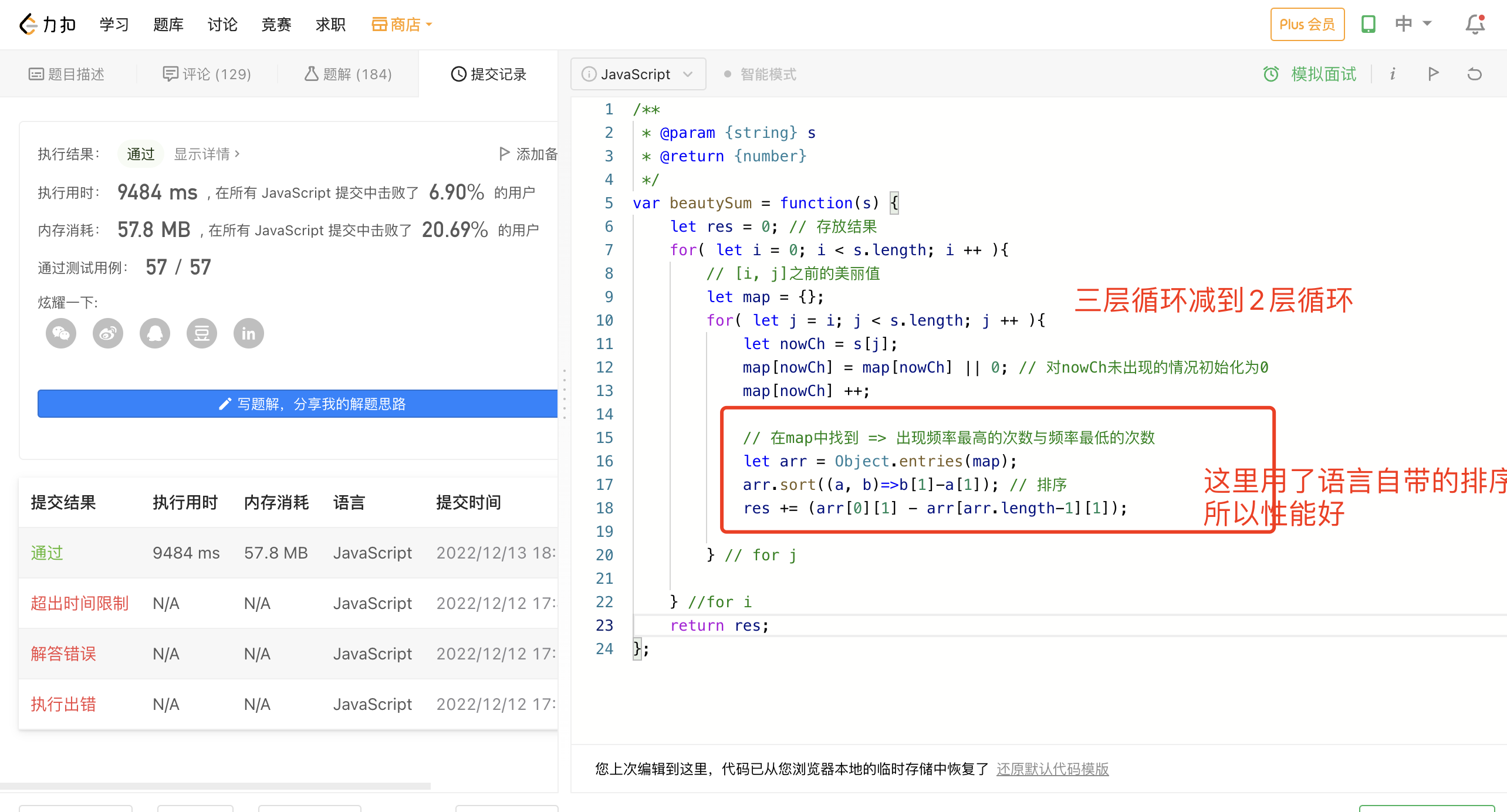Click the 语言 column header
Screen dimensions: 1507x812
tap(349, 502)
